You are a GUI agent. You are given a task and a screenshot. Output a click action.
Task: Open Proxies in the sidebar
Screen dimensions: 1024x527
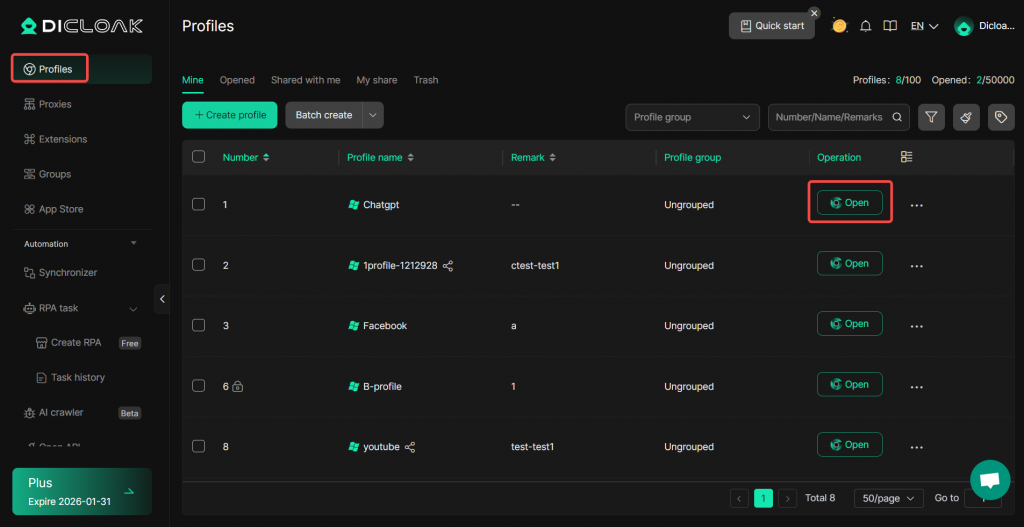click(55, 104)
